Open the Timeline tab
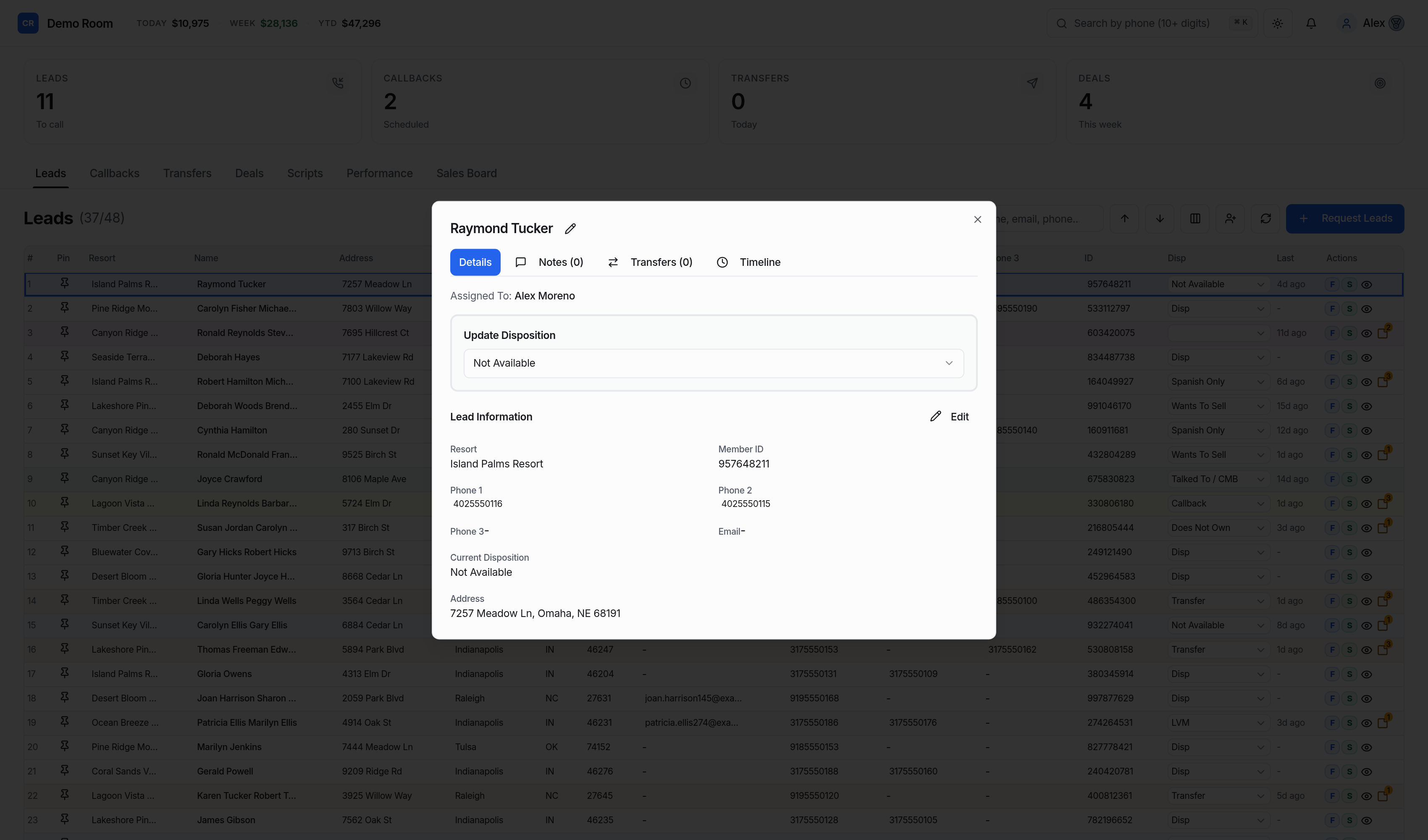 coord(748,262)
